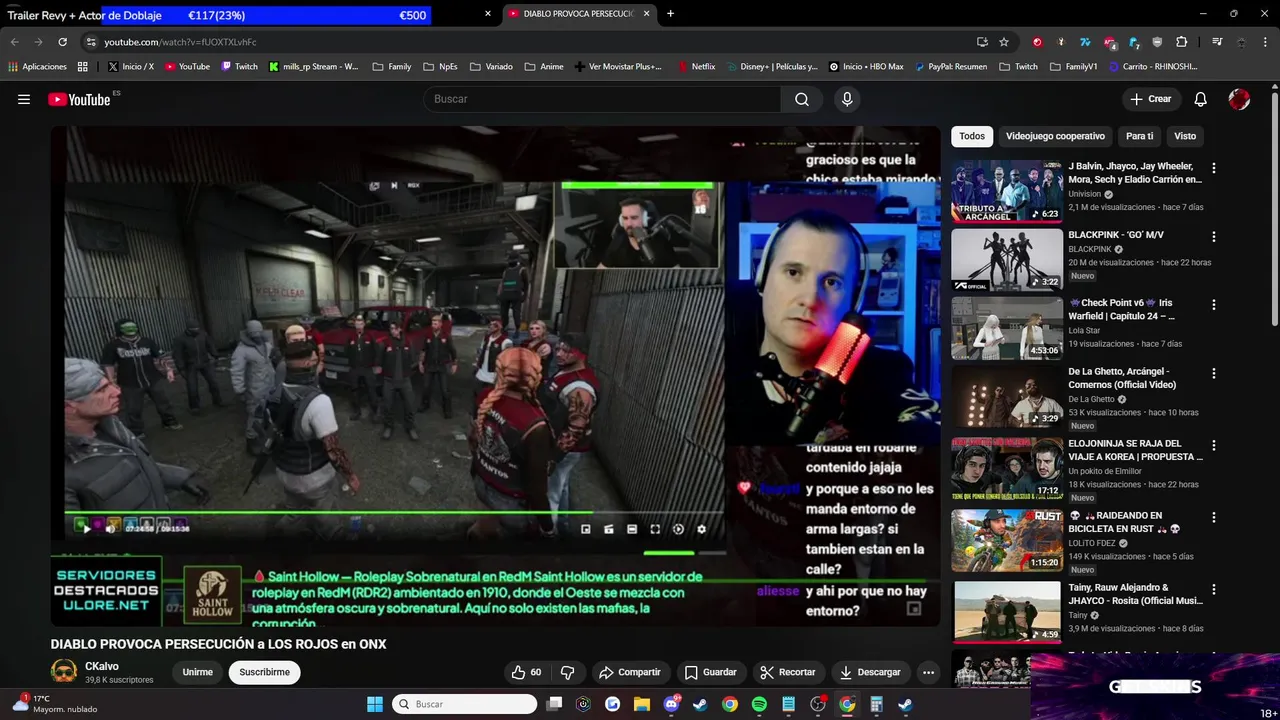Open options for De La Ghetto Comernos video

1213,373
